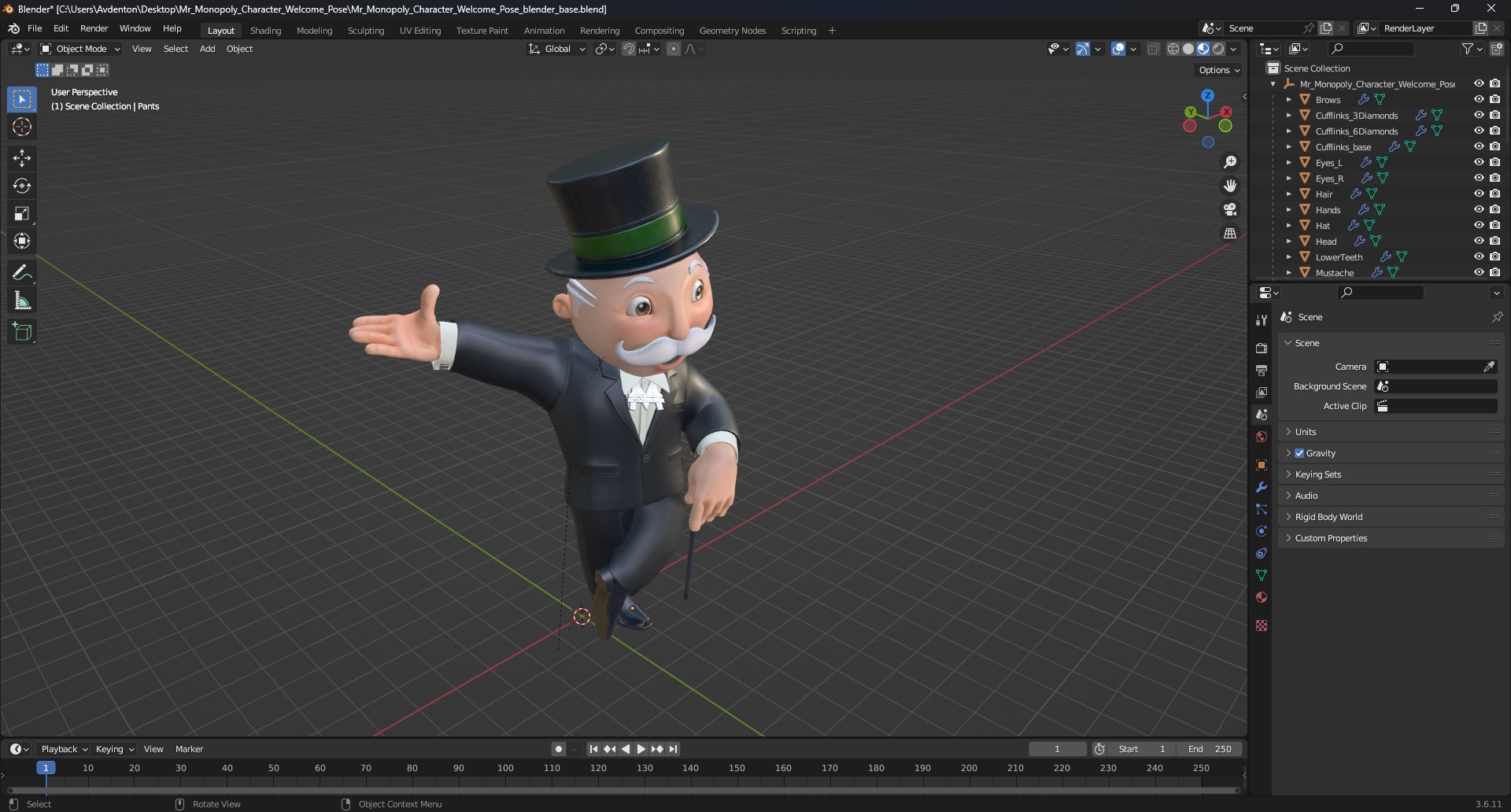Click the timeline playhead at frame 1
The image size is (1511, 812).
(x=46, y=768)
